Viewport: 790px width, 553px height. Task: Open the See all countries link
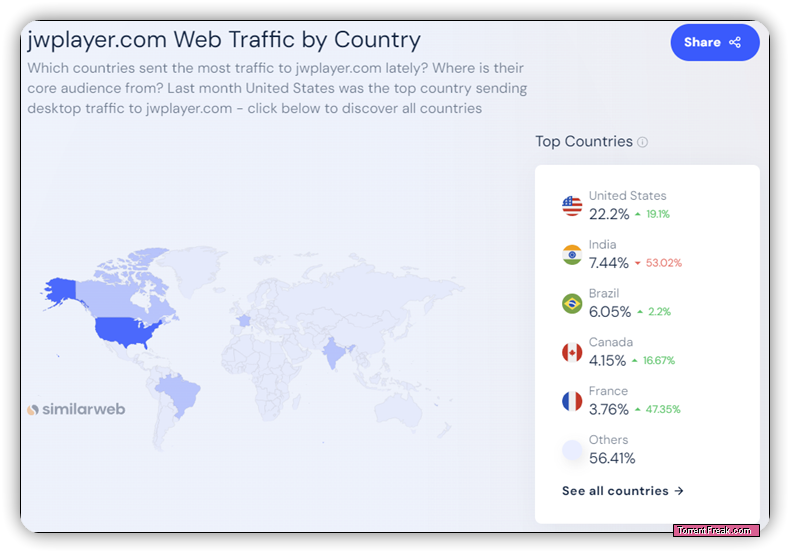pos(623,491)
